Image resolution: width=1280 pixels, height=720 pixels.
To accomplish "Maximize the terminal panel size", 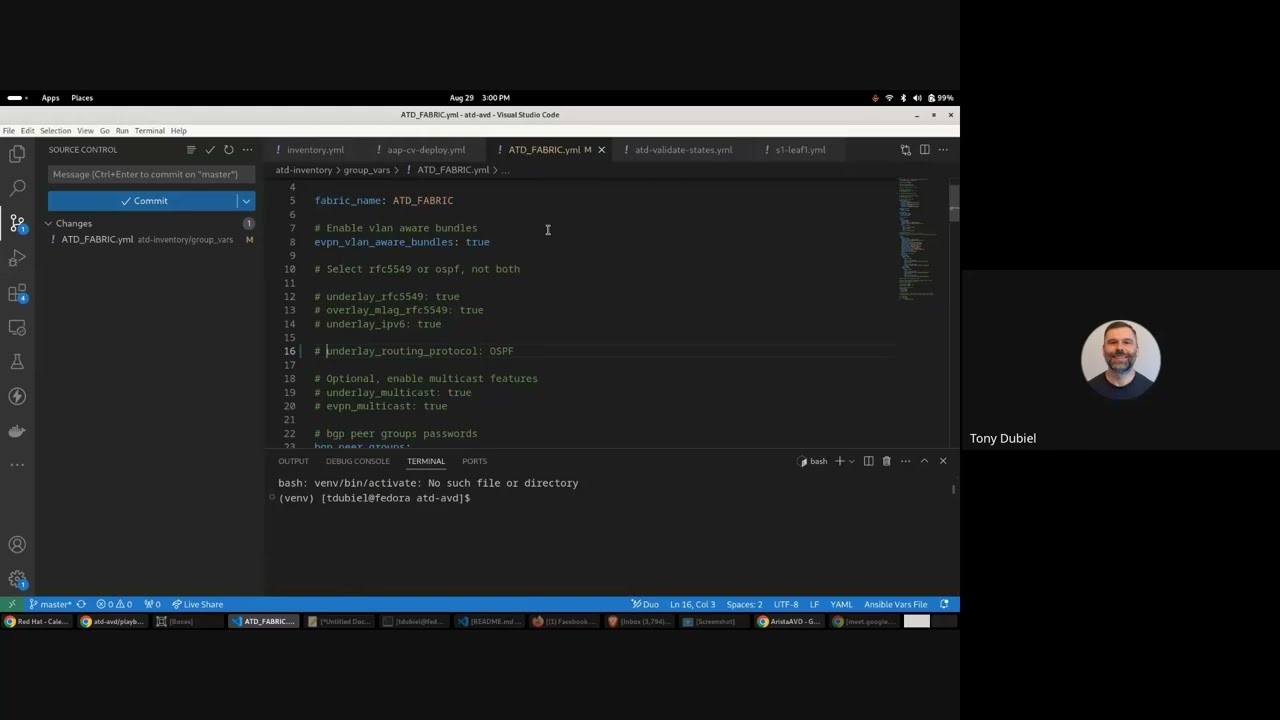I will tap(924, 461).
